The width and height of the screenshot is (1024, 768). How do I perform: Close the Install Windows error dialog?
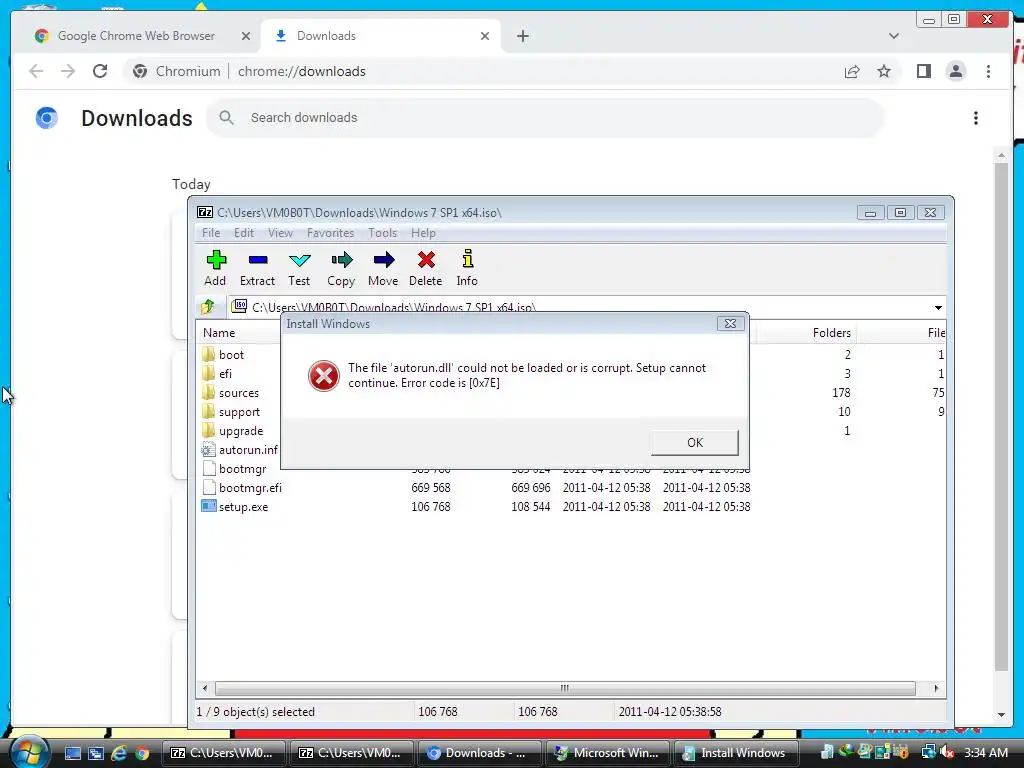730,323
